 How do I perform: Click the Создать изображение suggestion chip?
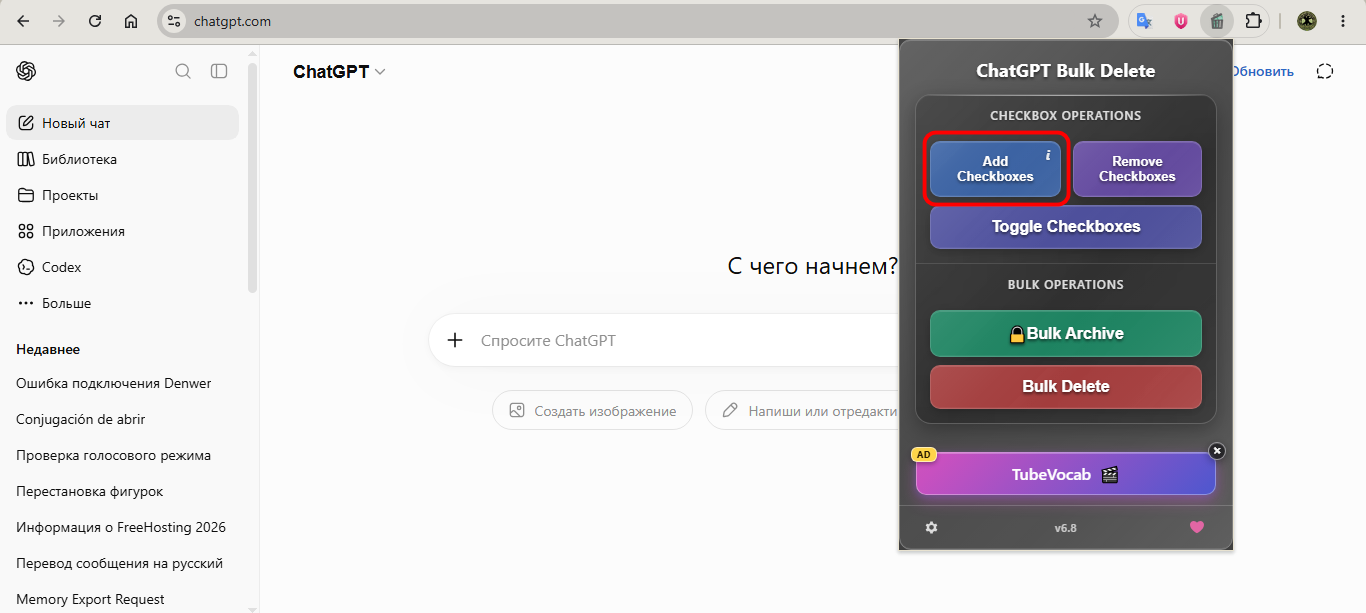point(592,410)
